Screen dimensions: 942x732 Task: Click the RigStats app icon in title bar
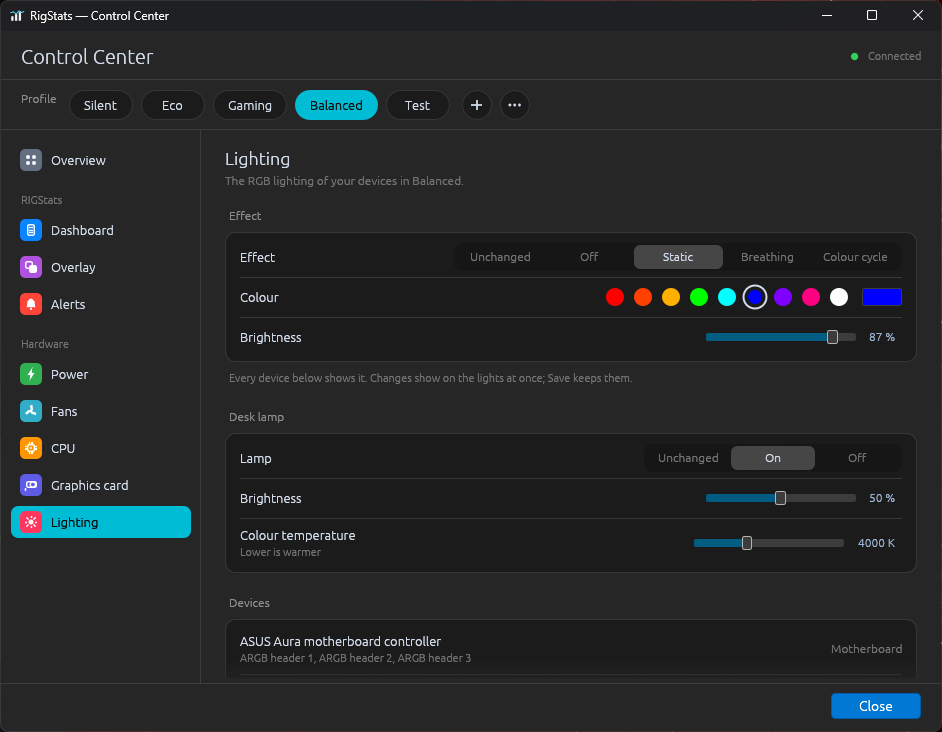point(16,16)
